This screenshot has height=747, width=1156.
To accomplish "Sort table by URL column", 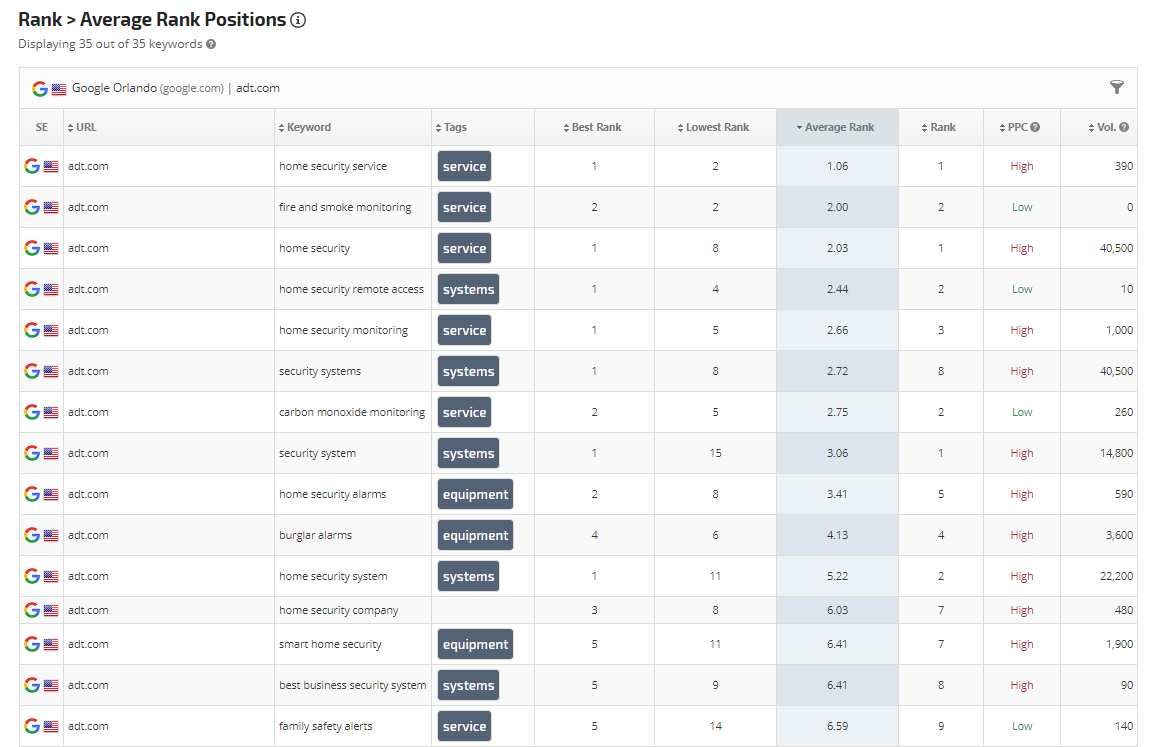I will click(x=86, y=127).
